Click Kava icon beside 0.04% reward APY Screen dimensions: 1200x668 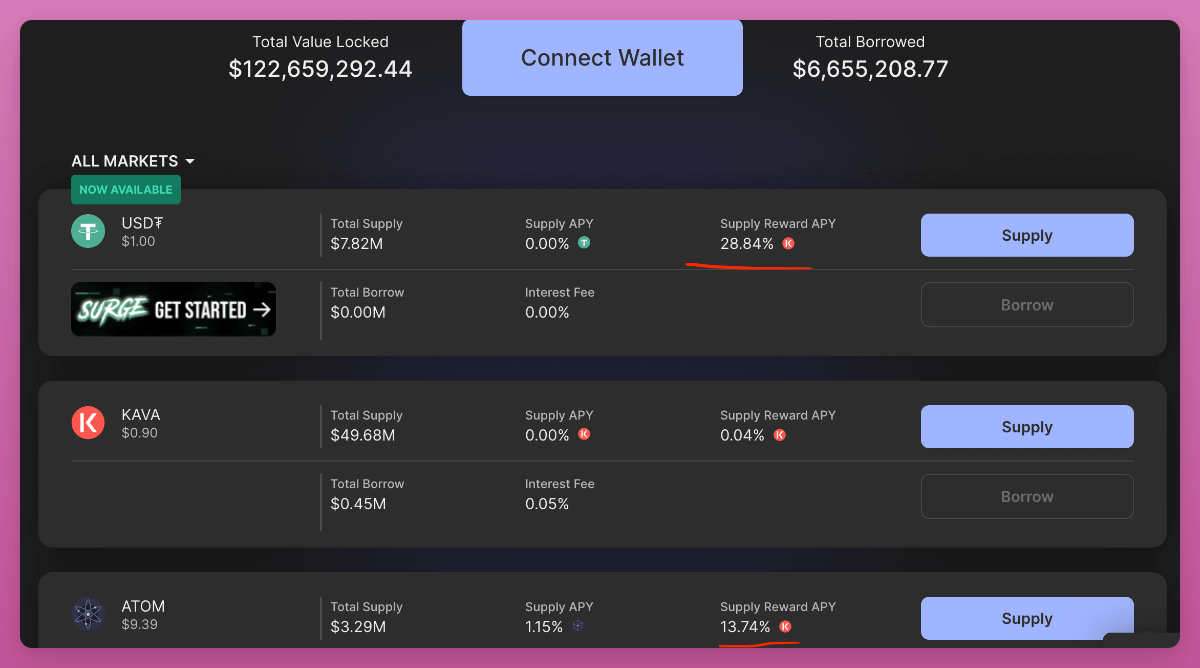tap(780, 435)
